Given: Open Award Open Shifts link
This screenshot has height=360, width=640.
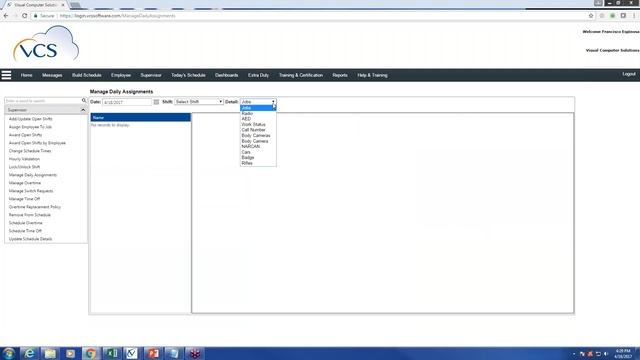Looking at the screenshot, I should (x=25, y=135).
